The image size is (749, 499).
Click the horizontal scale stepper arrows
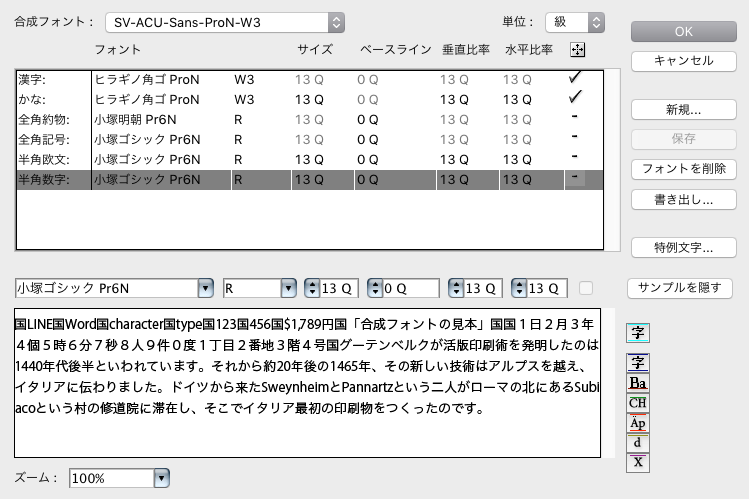519,288
